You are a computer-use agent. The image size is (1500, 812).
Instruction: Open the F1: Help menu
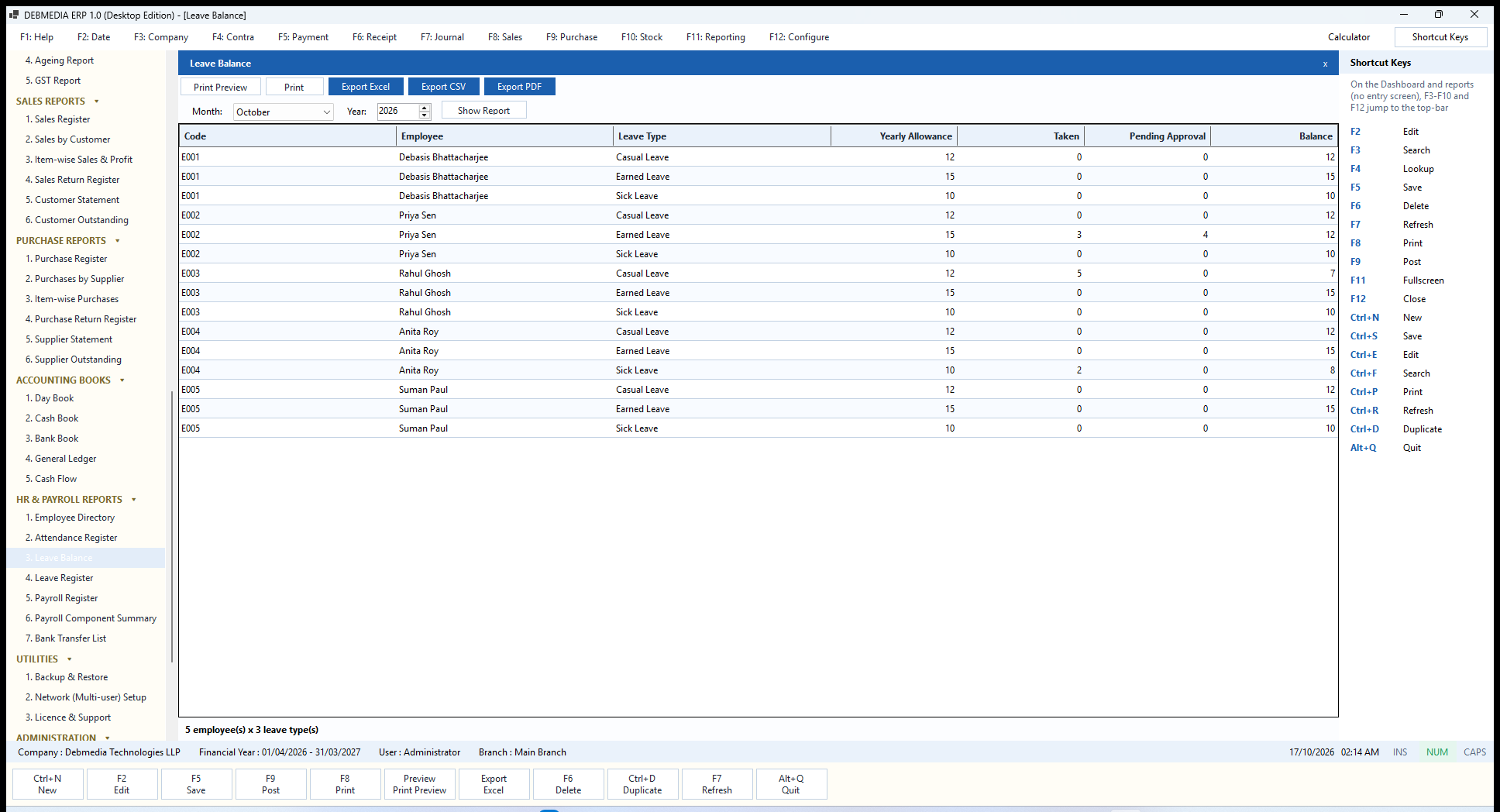click(x=37, y=37)
